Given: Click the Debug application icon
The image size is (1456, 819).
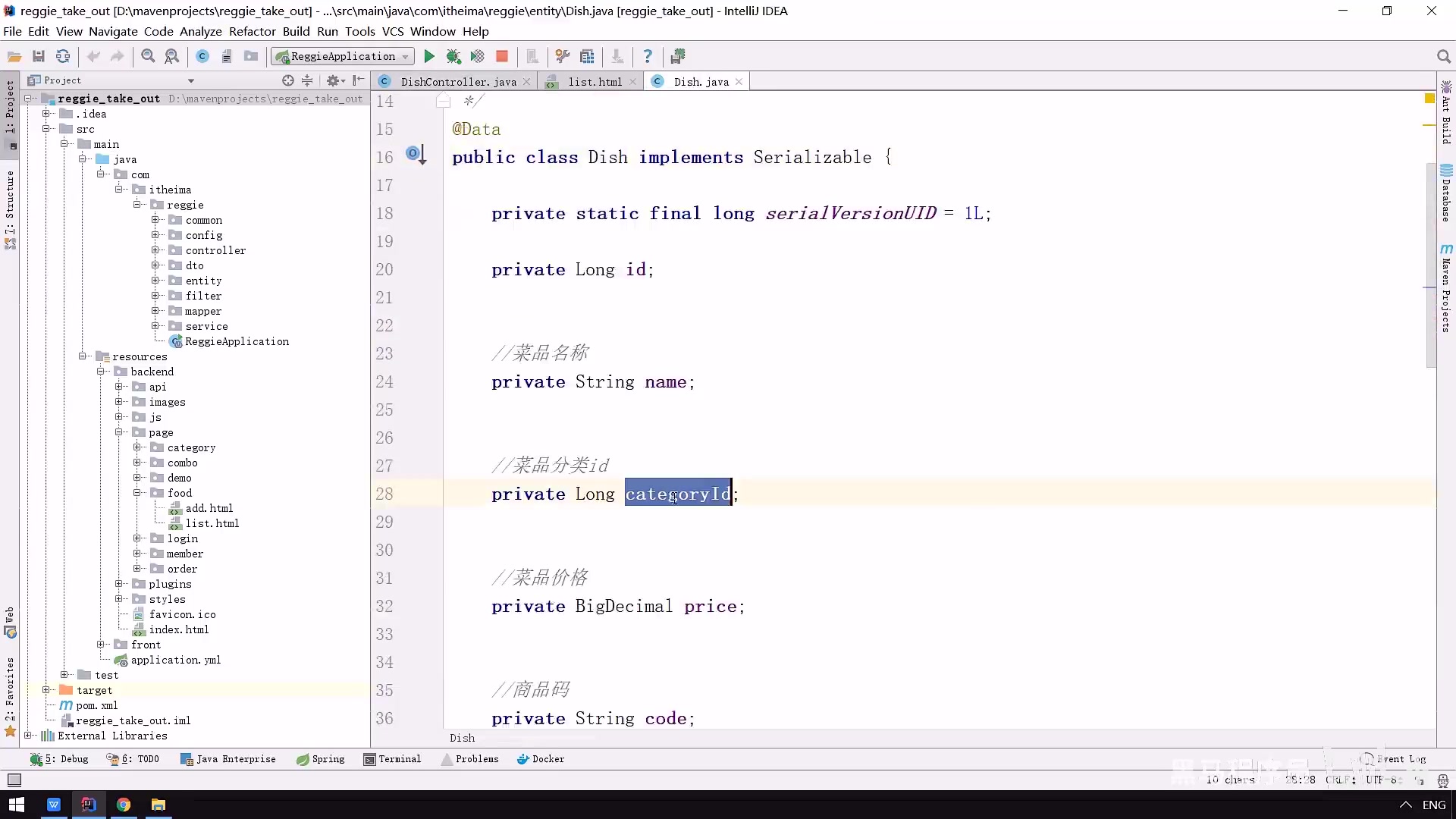Looking at the screenshot, I should point(453,56).
